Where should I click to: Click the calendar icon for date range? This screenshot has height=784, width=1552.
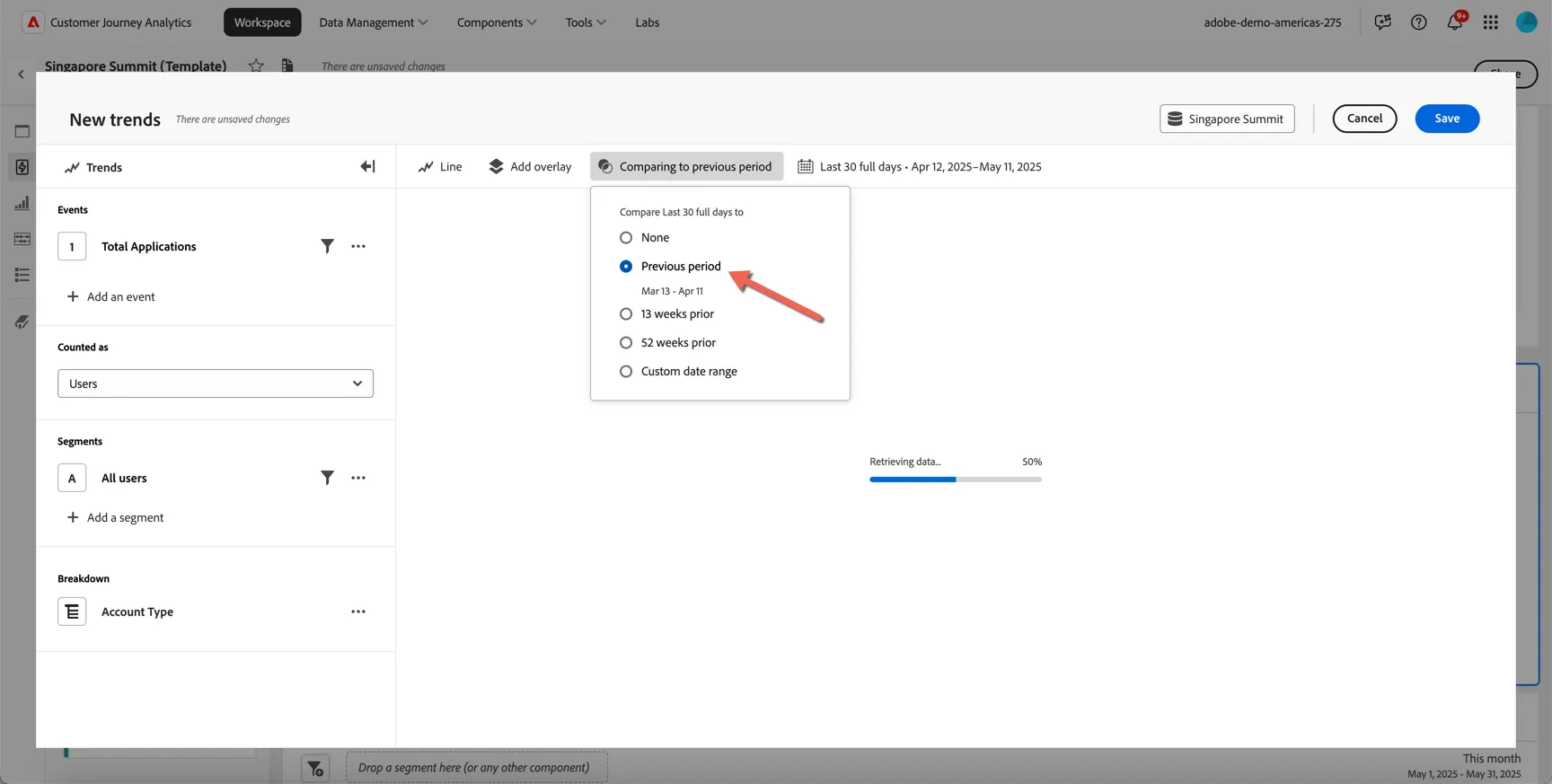tap(806, 166)
